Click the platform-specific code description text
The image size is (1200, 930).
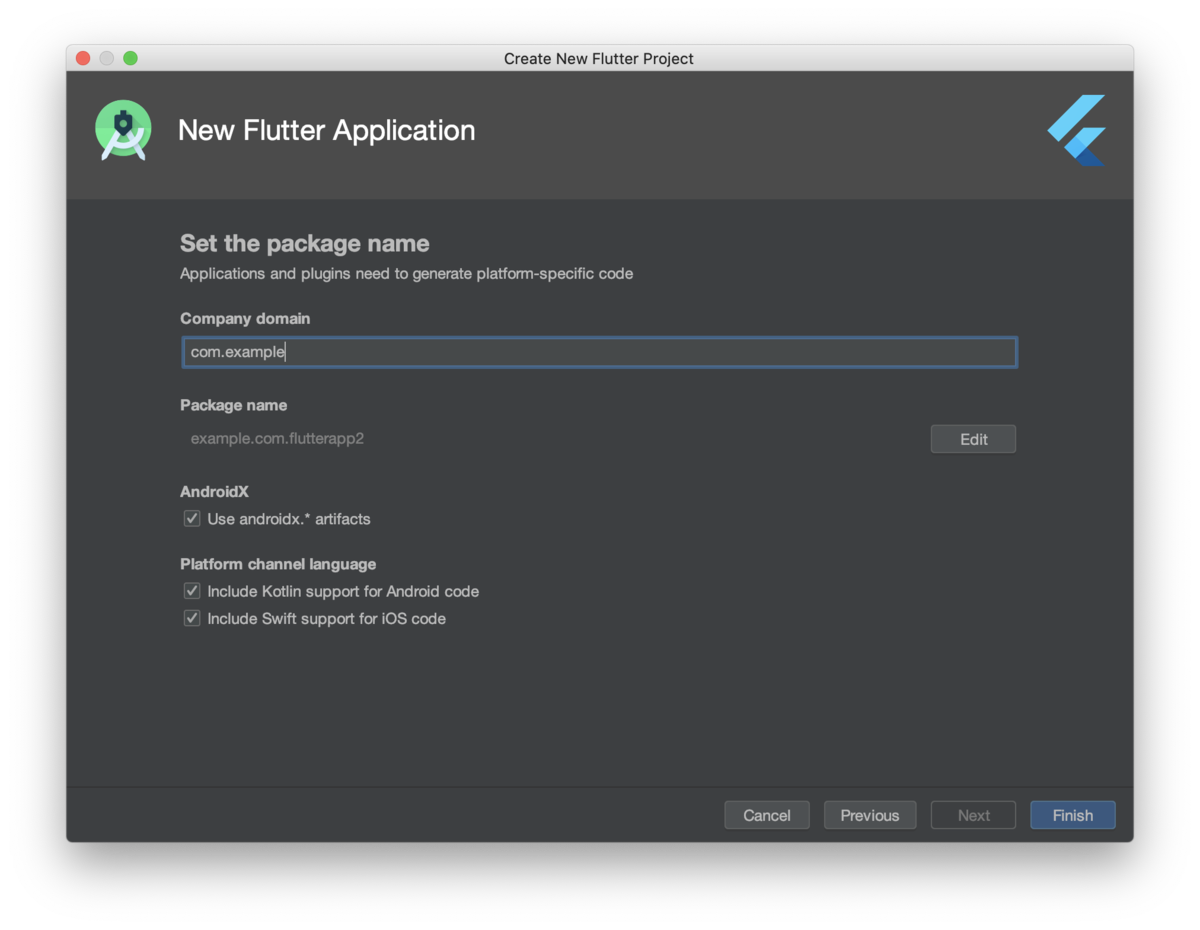click(x=406, y=273)
